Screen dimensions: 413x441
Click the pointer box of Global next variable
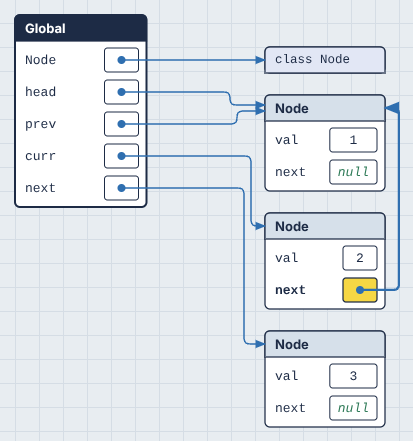click(121, 188)
